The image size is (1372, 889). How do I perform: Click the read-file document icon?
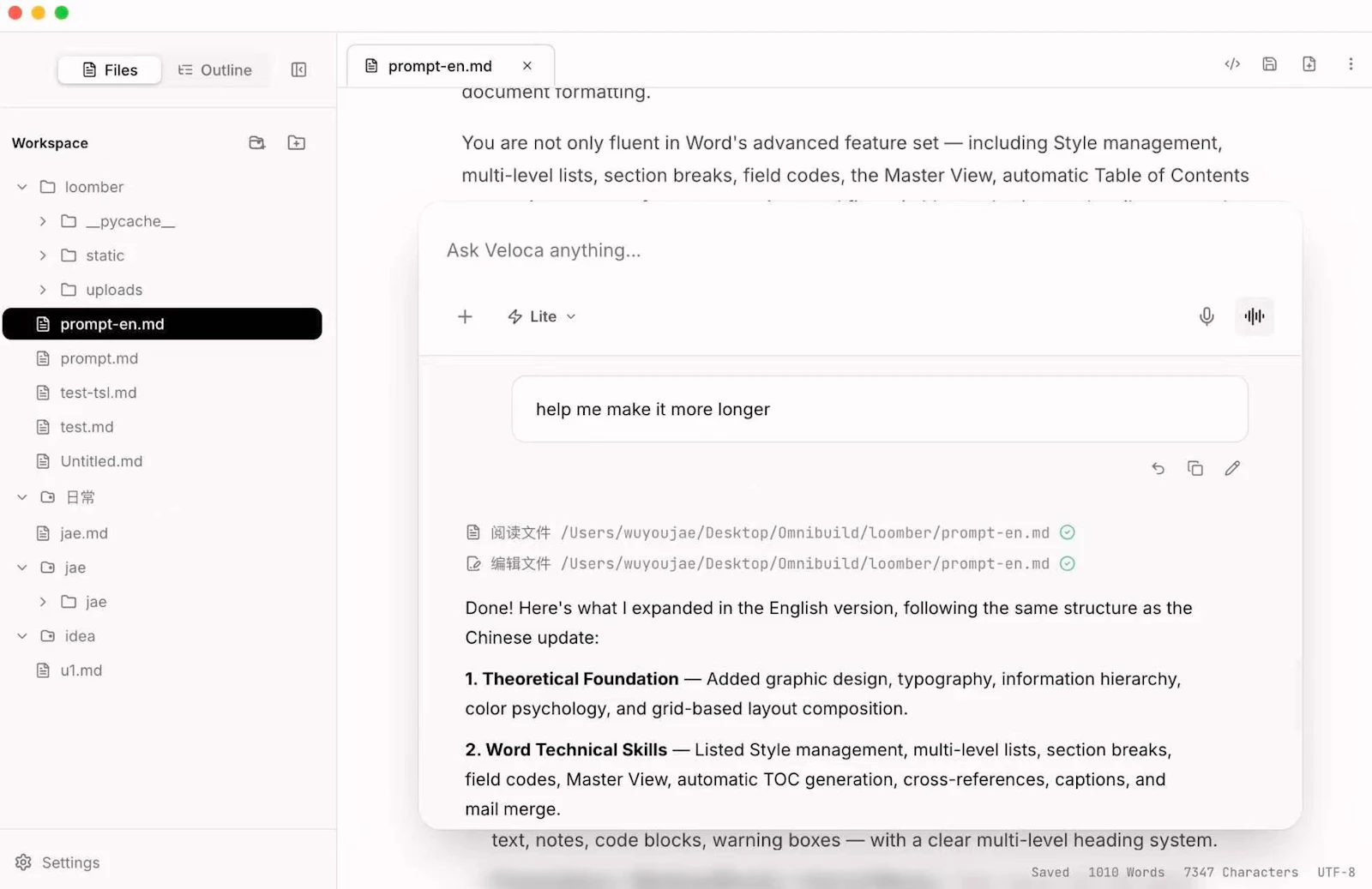pyautogui.click(x=473, y=532)
